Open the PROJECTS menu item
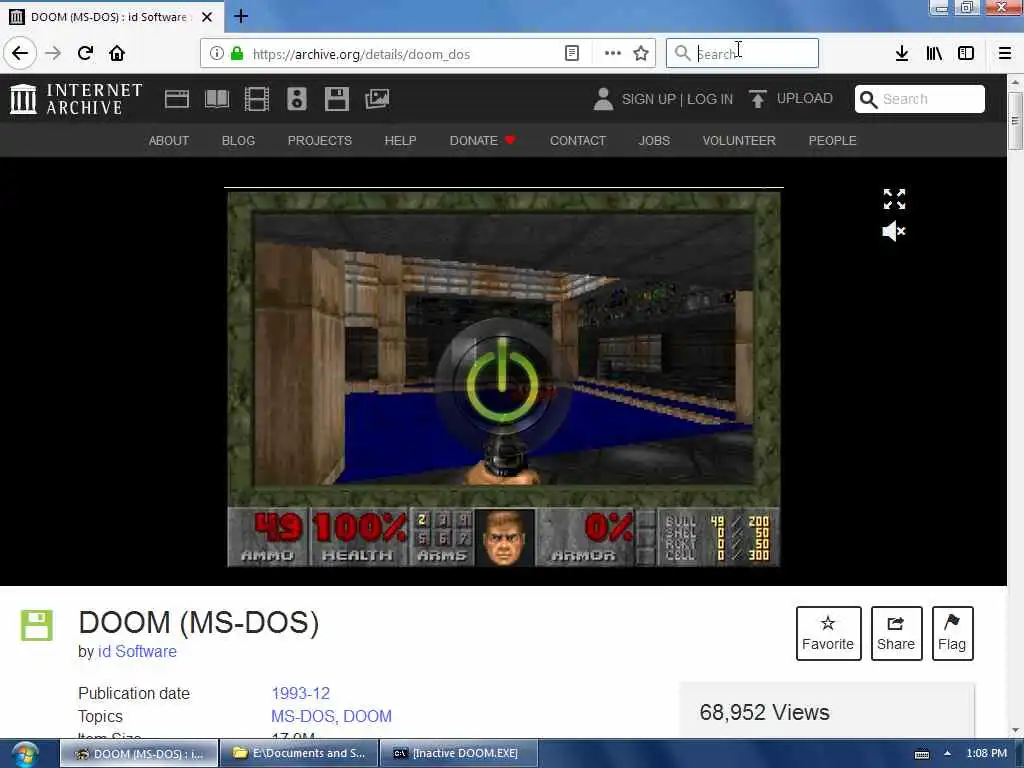This screenshot has height=768, width=1024. [x=319, y=140]
